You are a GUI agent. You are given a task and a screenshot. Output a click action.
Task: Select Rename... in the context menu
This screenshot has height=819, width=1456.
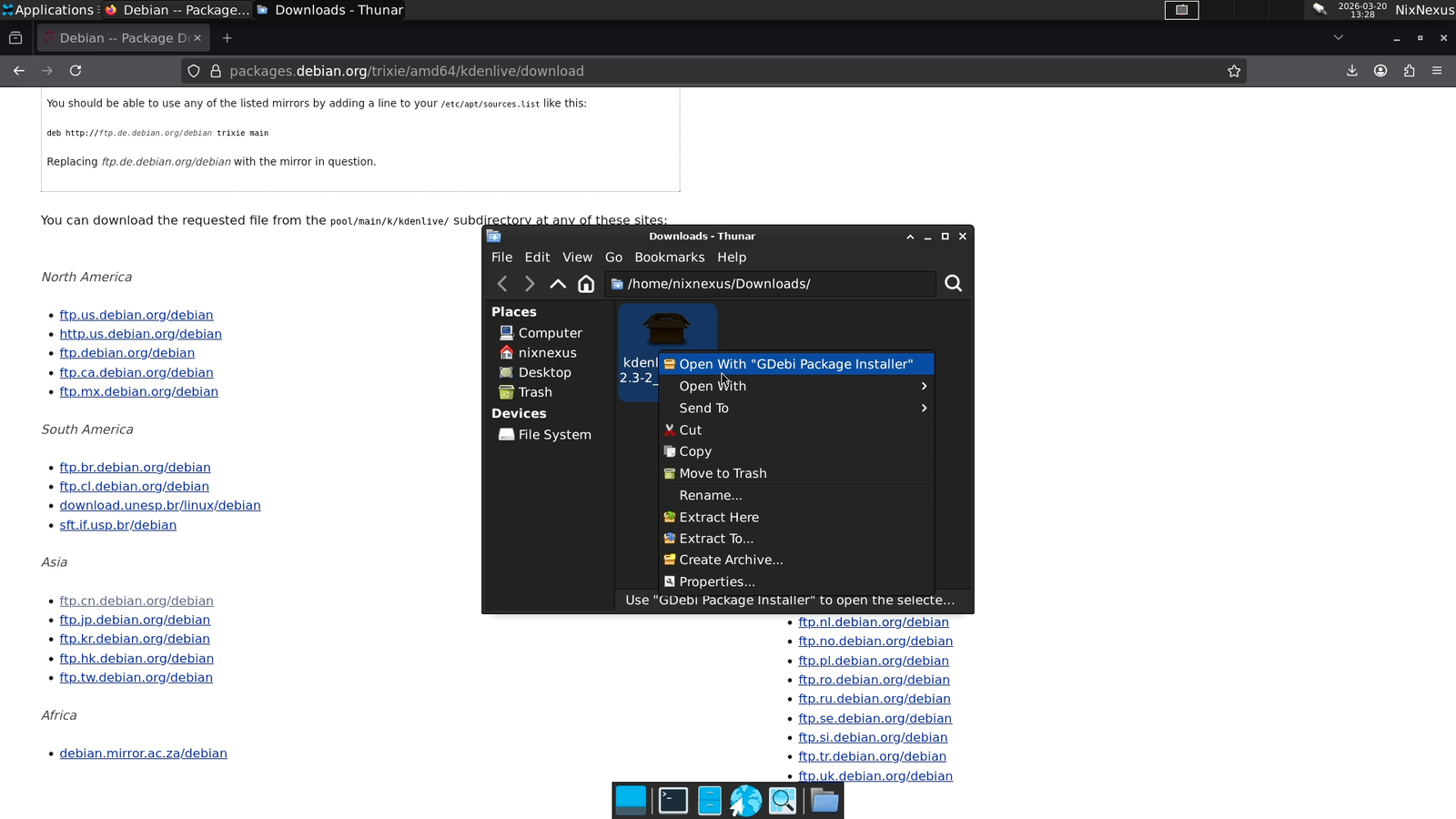pyautogui.click(x=796, y=495)
